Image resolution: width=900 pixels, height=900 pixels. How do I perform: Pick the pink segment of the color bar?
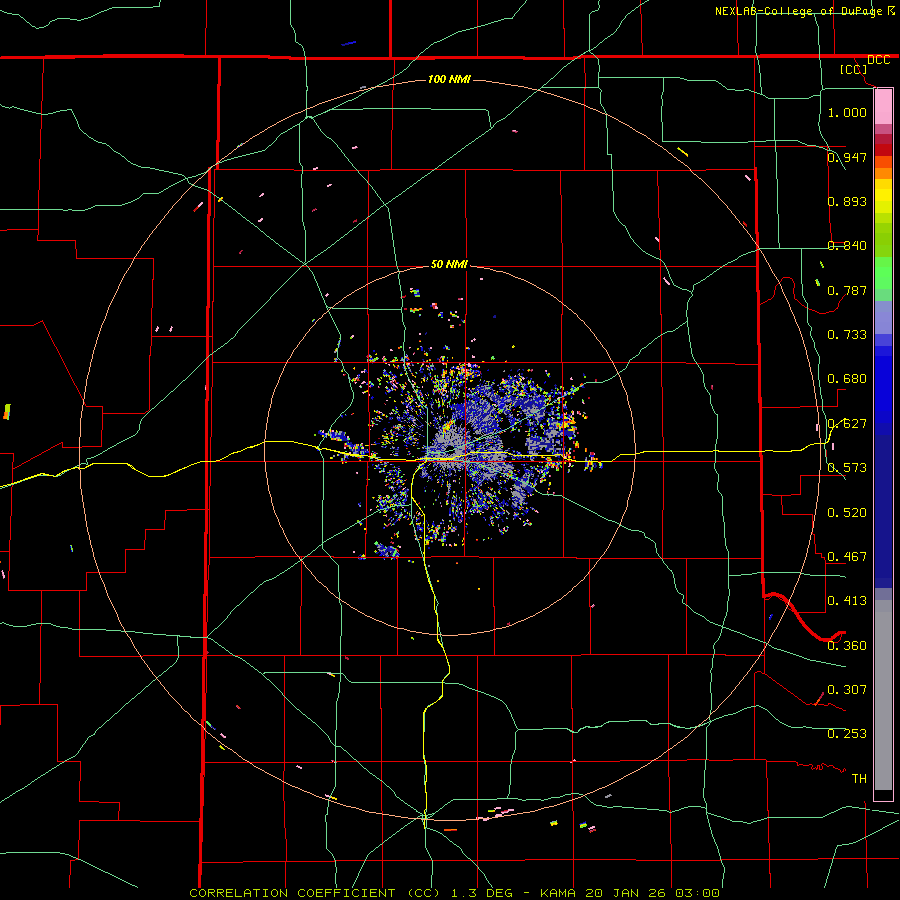click(883, 107)
